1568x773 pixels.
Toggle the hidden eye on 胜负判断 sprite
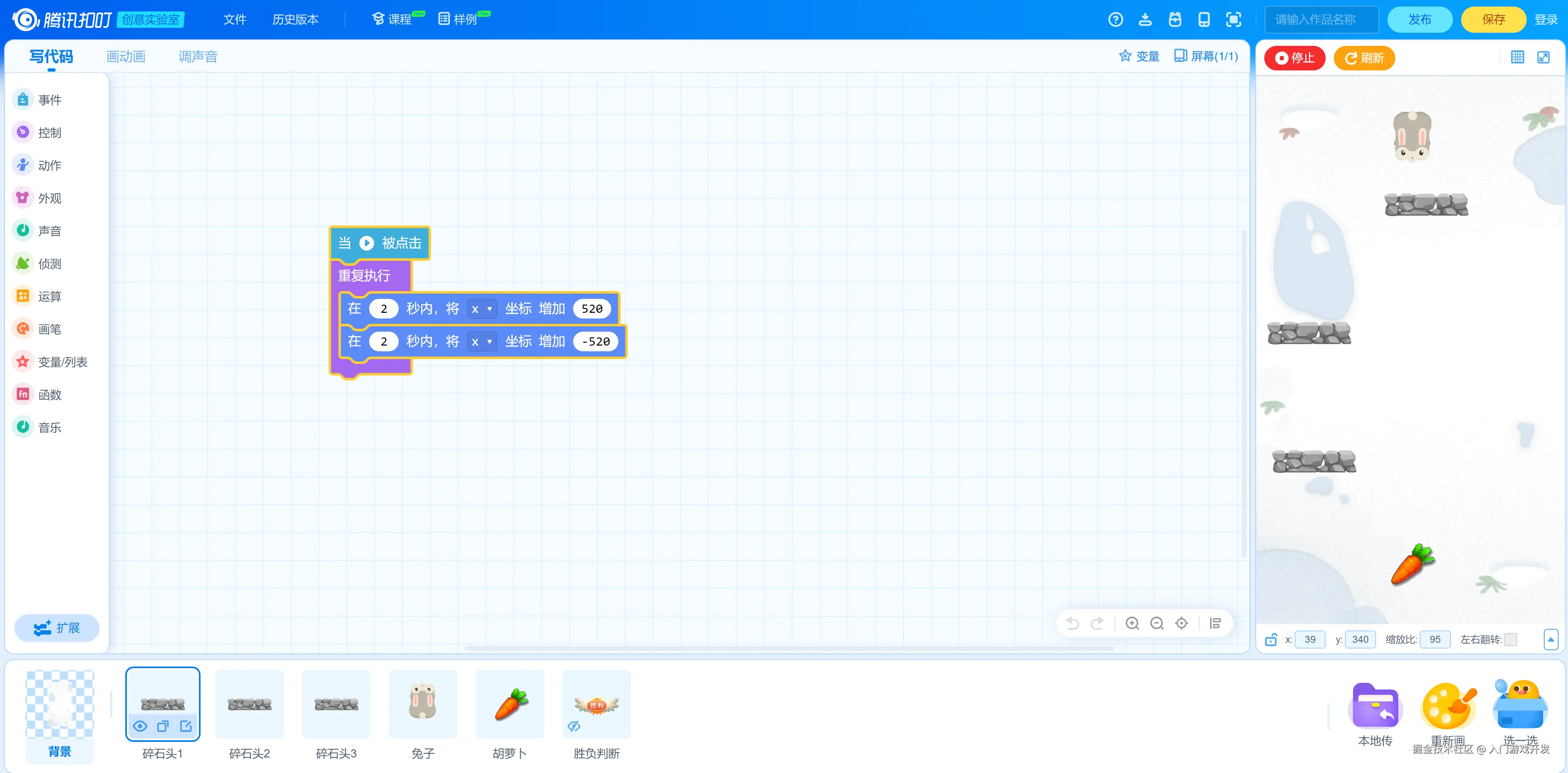[573, 726]
